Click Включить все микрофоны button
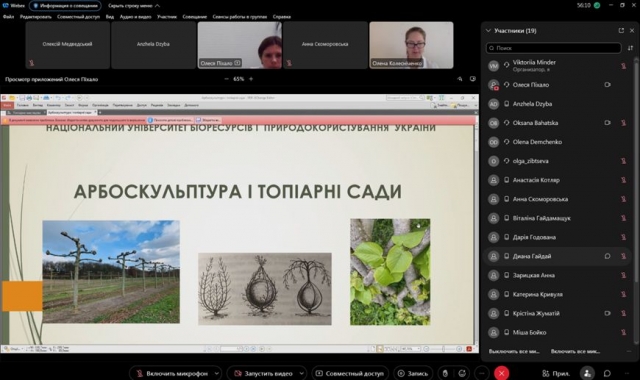 click(x=575, y=351)
